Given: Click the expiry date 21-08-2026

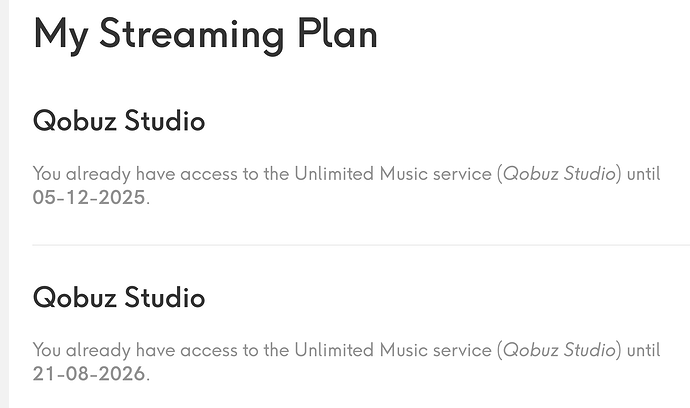Looking at the screenshot, I should click(89, 374).
